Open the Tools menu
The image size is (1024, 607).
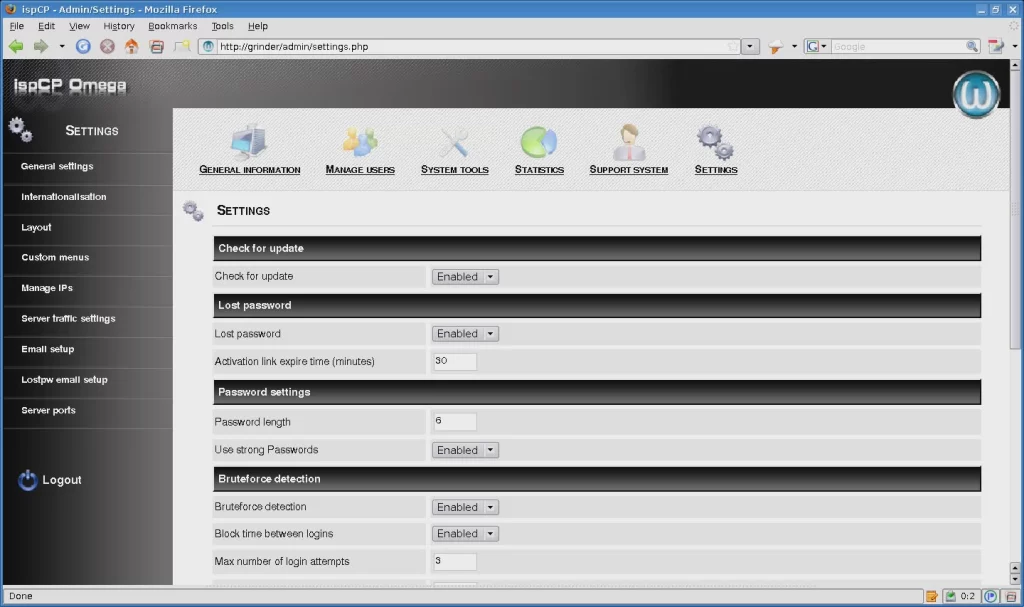(222, 26)
